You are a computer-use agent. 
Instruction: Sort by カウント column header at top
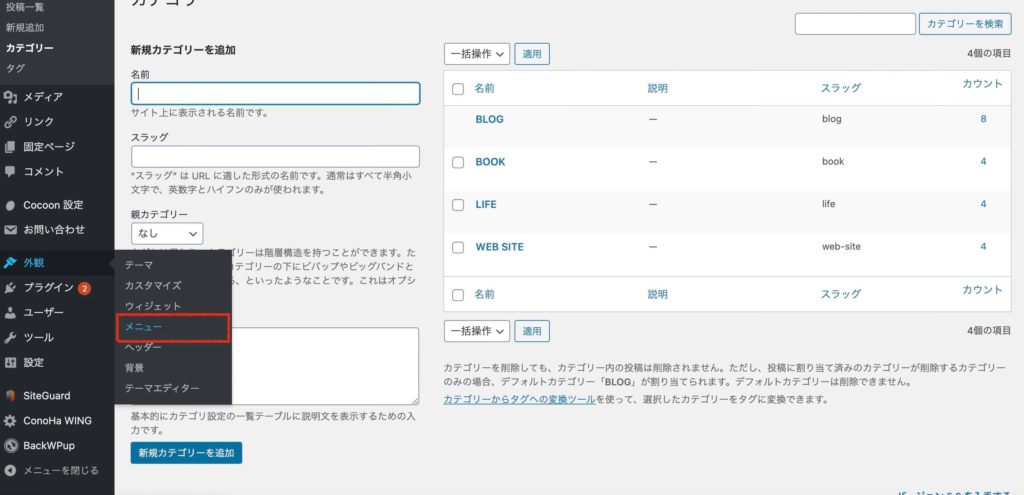(x=982, y=84)
